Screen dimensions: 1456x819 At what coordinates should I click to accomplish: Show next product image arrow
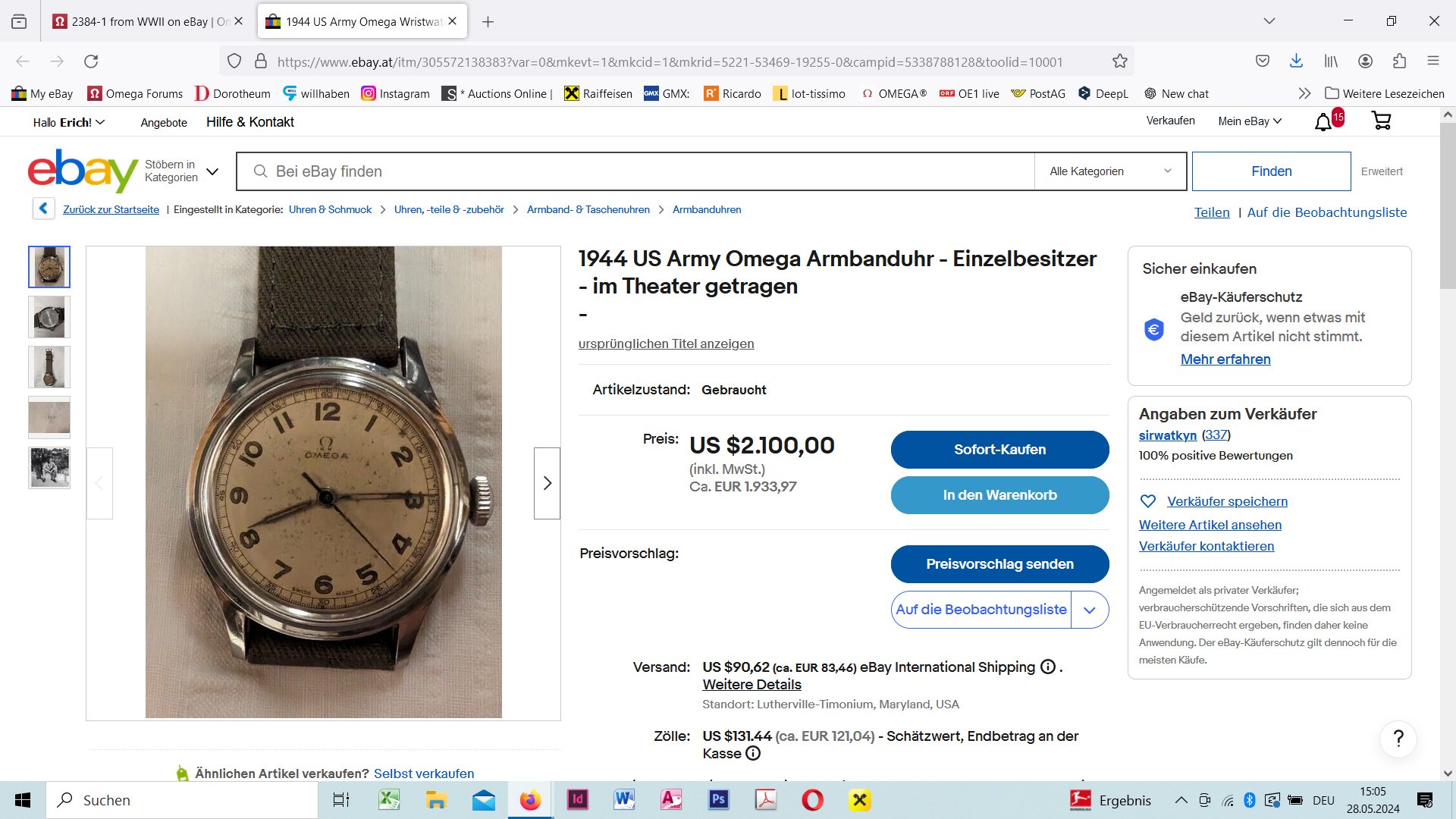(547, 483)
